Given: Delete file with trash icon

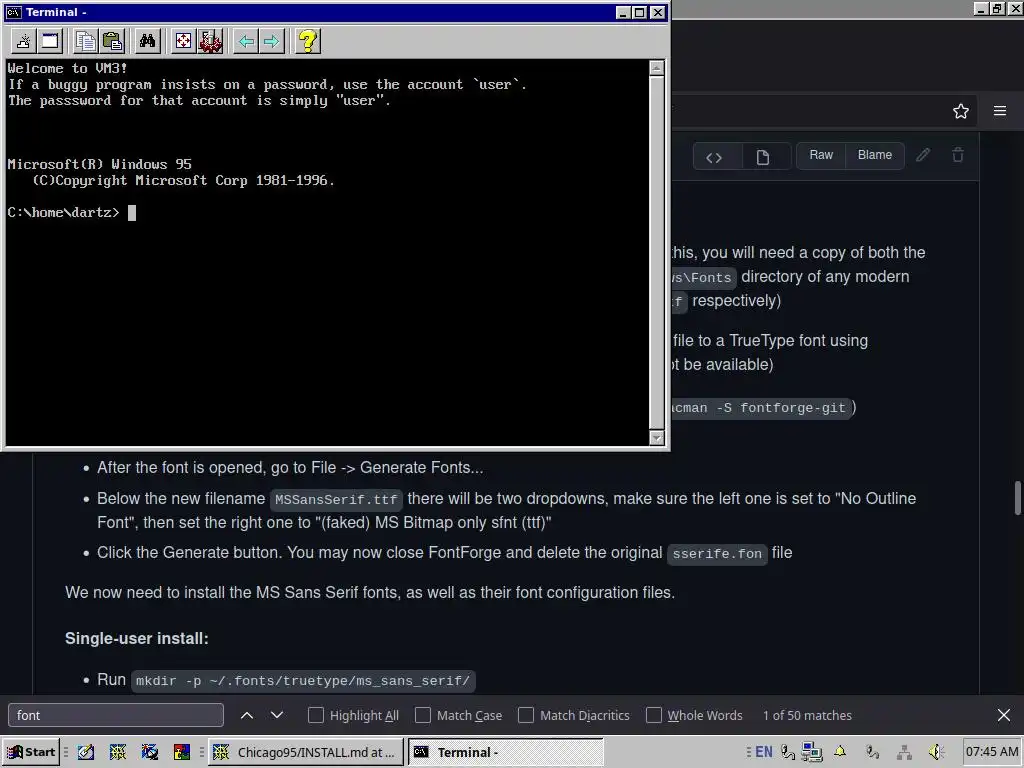Looking at the screenshot, I should pos(958,155).
